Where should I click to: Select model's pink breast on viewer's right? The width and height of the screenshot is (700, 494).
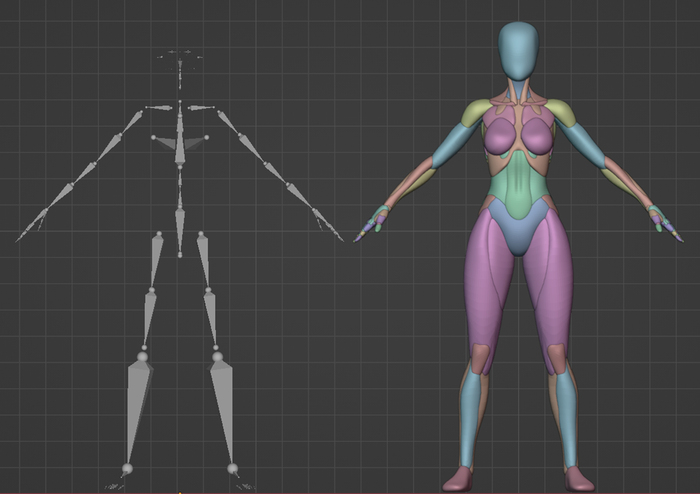[x=537, y=134]
